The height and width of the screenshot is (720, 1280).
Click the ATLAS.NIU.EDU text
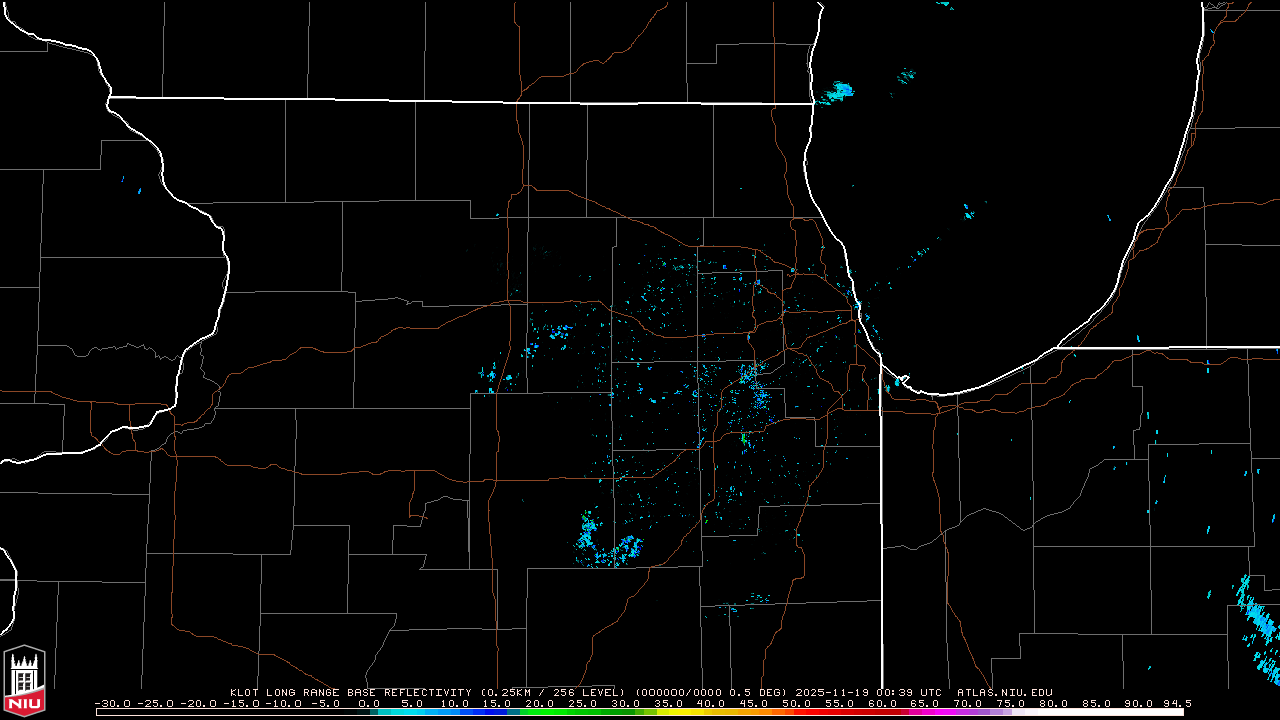(x=1004, y=692)
